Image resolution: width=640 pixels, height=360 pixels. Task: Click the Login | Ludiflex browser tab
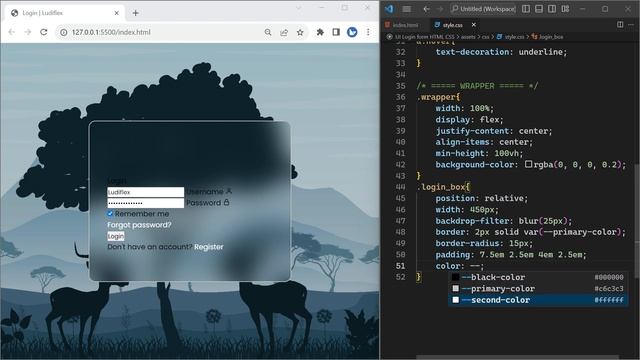point(65,13)
